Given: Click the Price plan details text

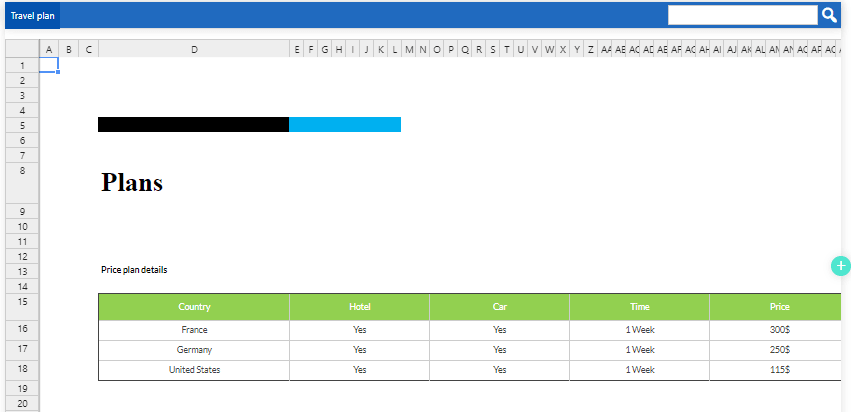Looking at the screenshot, I should [134, 270].
